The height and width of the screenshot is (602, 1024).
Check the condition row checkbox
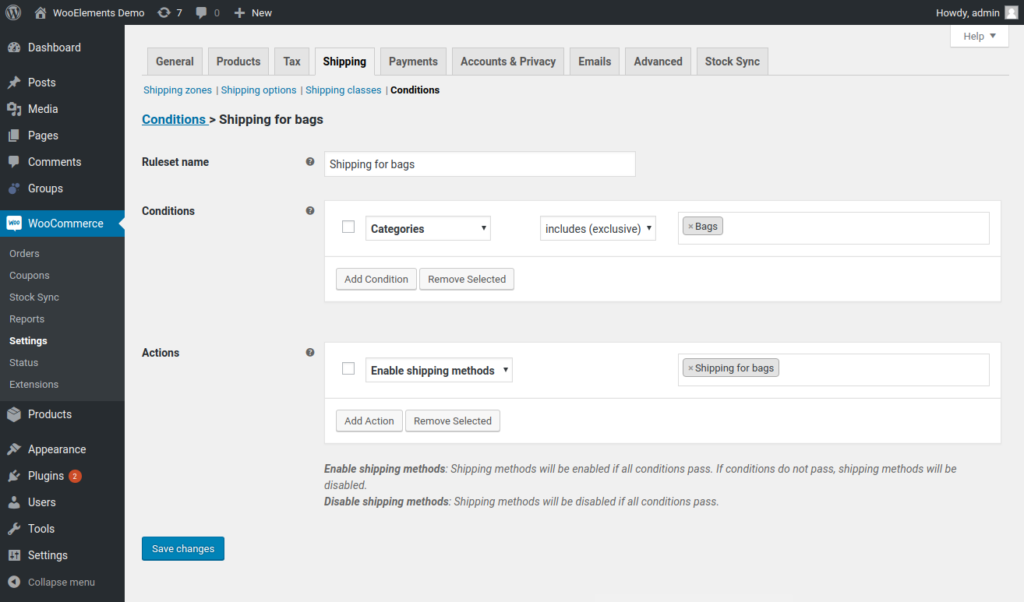point(348,227)
